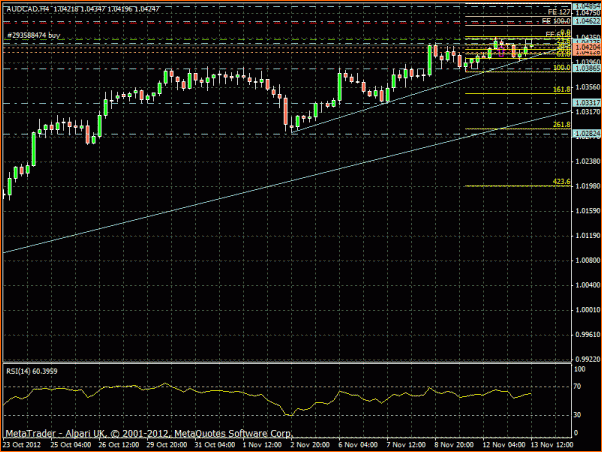Click the 1.00400 price scale value
The height and width of the screenshot is (452, 602).
point(588,285)
